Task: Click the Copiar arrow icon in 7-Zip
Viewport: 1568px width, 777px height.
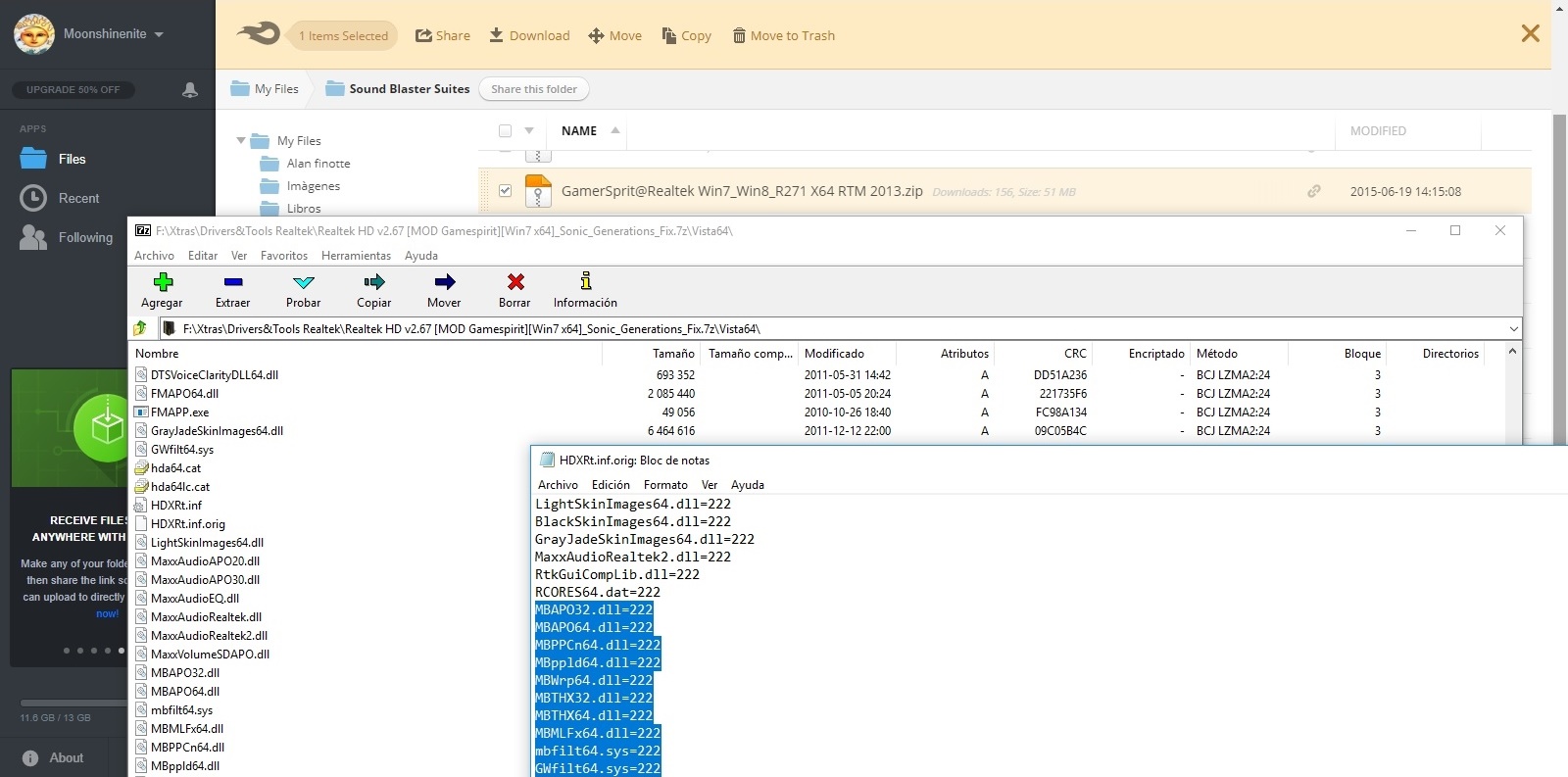Action: tap(374, 282)
